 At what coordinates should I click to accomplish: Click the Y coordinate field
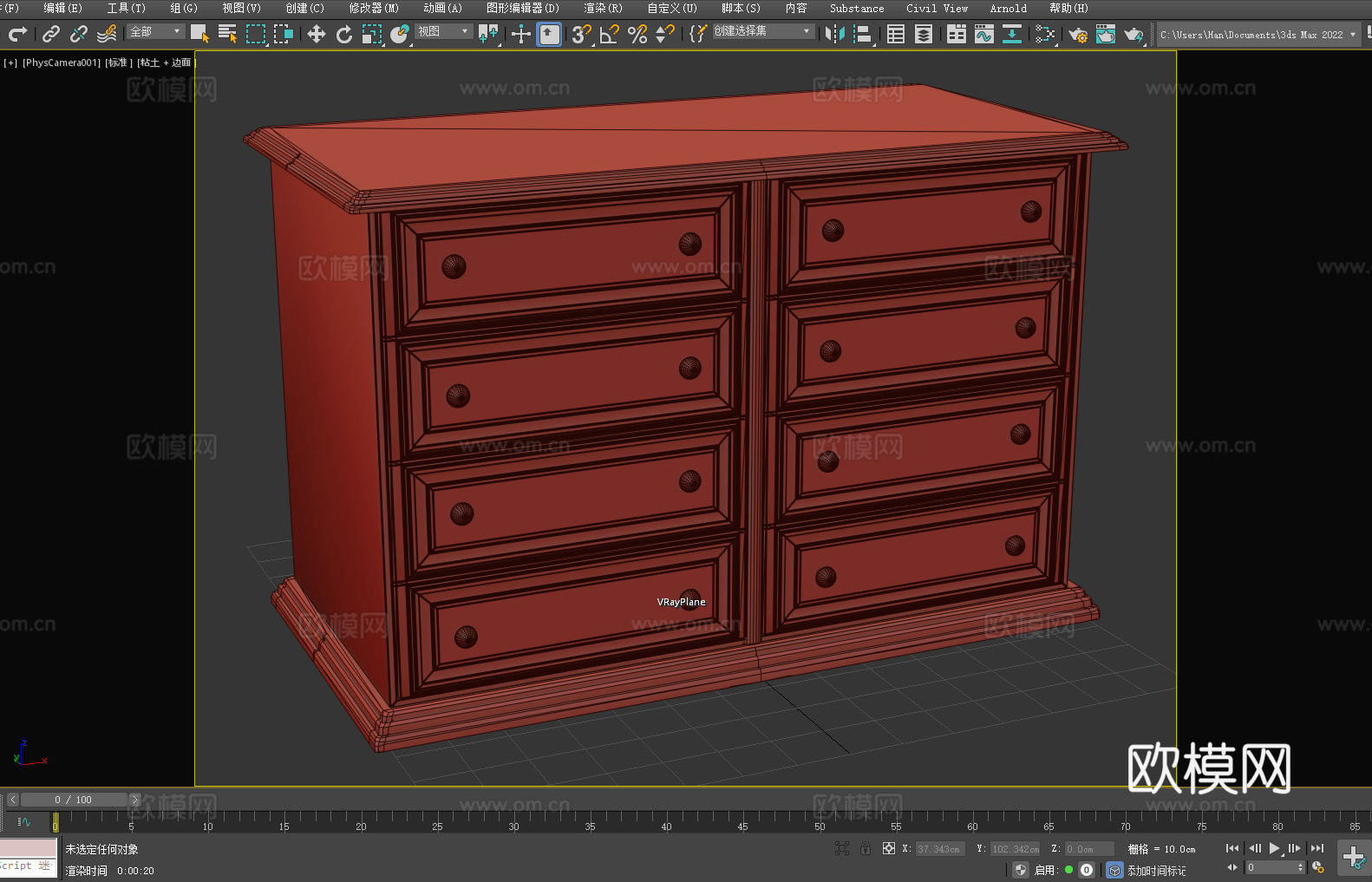click(x=1015, y=849)
